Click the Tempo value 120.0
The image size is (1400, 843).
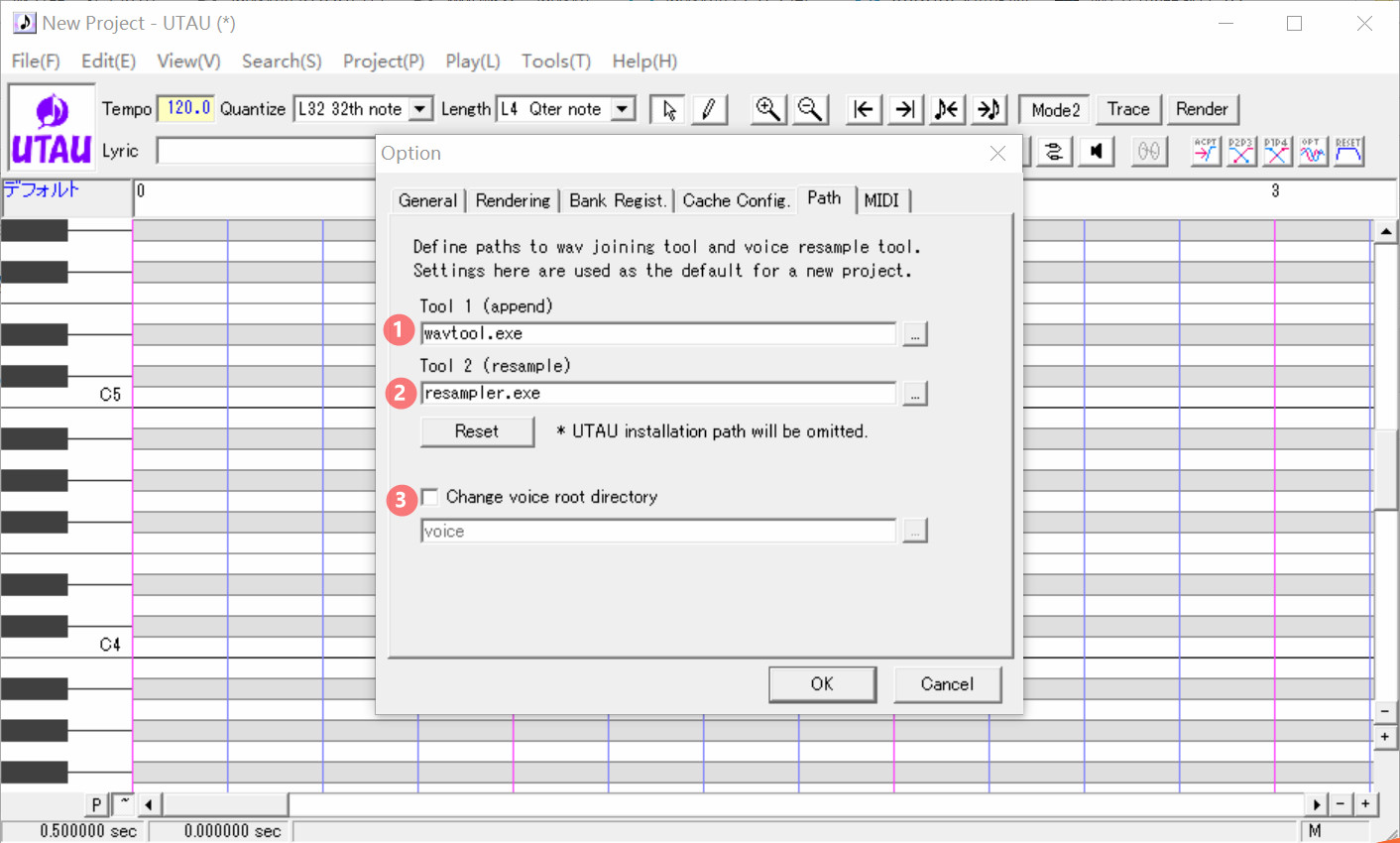click(186, 108)
